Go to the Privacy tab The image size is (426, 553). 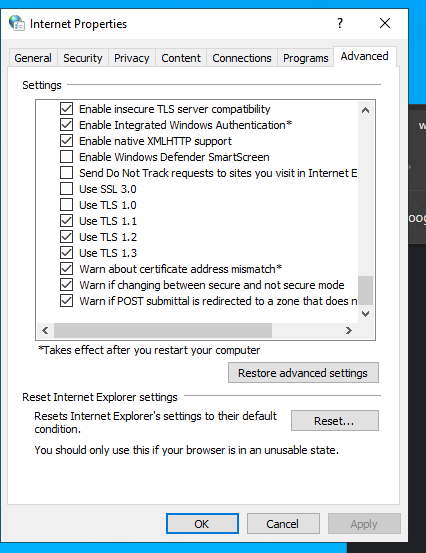pos(132,58)
